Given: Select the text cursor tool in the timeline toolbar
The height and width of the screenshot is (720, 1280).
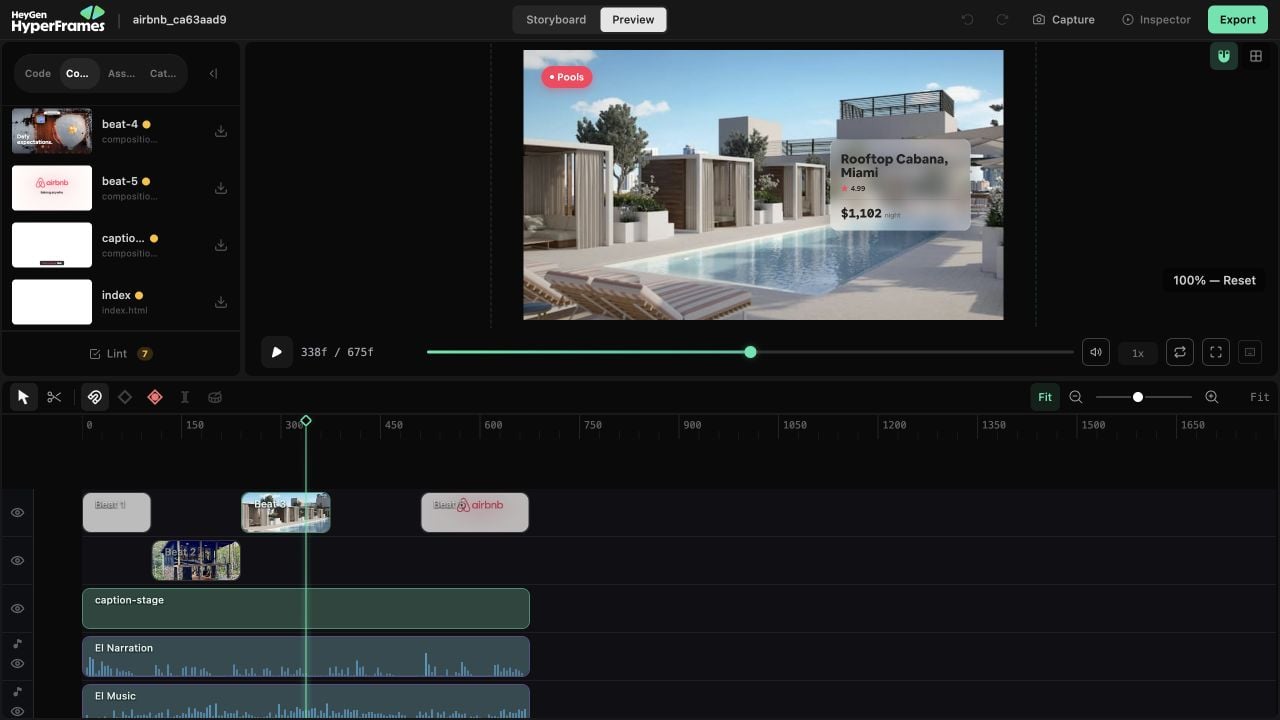Looking at the screenshot, I should point(185,397).
